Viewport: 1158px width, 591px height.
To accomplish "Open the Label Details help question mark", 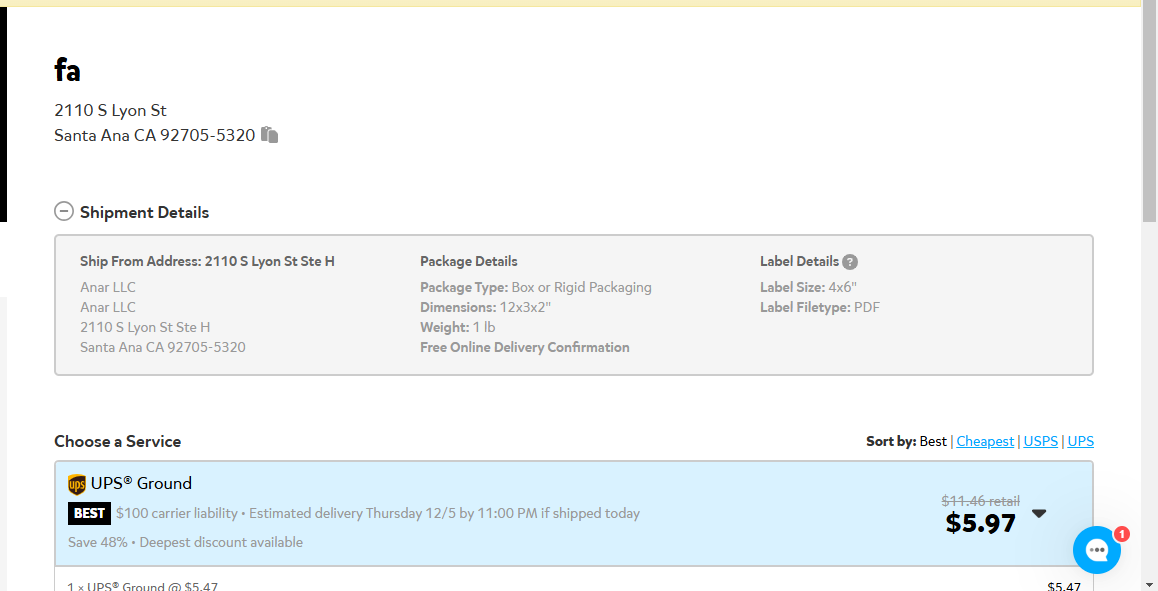I will click(850, 262).
